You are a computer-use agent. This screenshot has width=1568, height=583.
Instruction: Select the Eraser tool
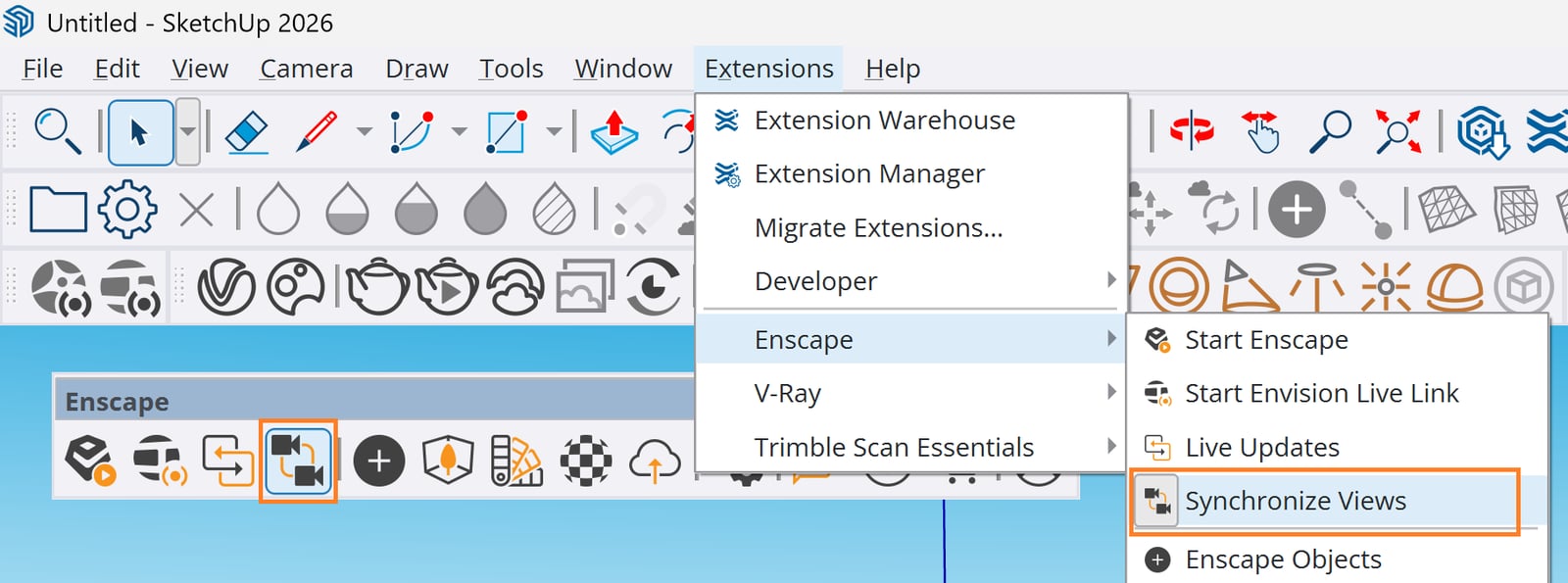[x=247, y=131]
